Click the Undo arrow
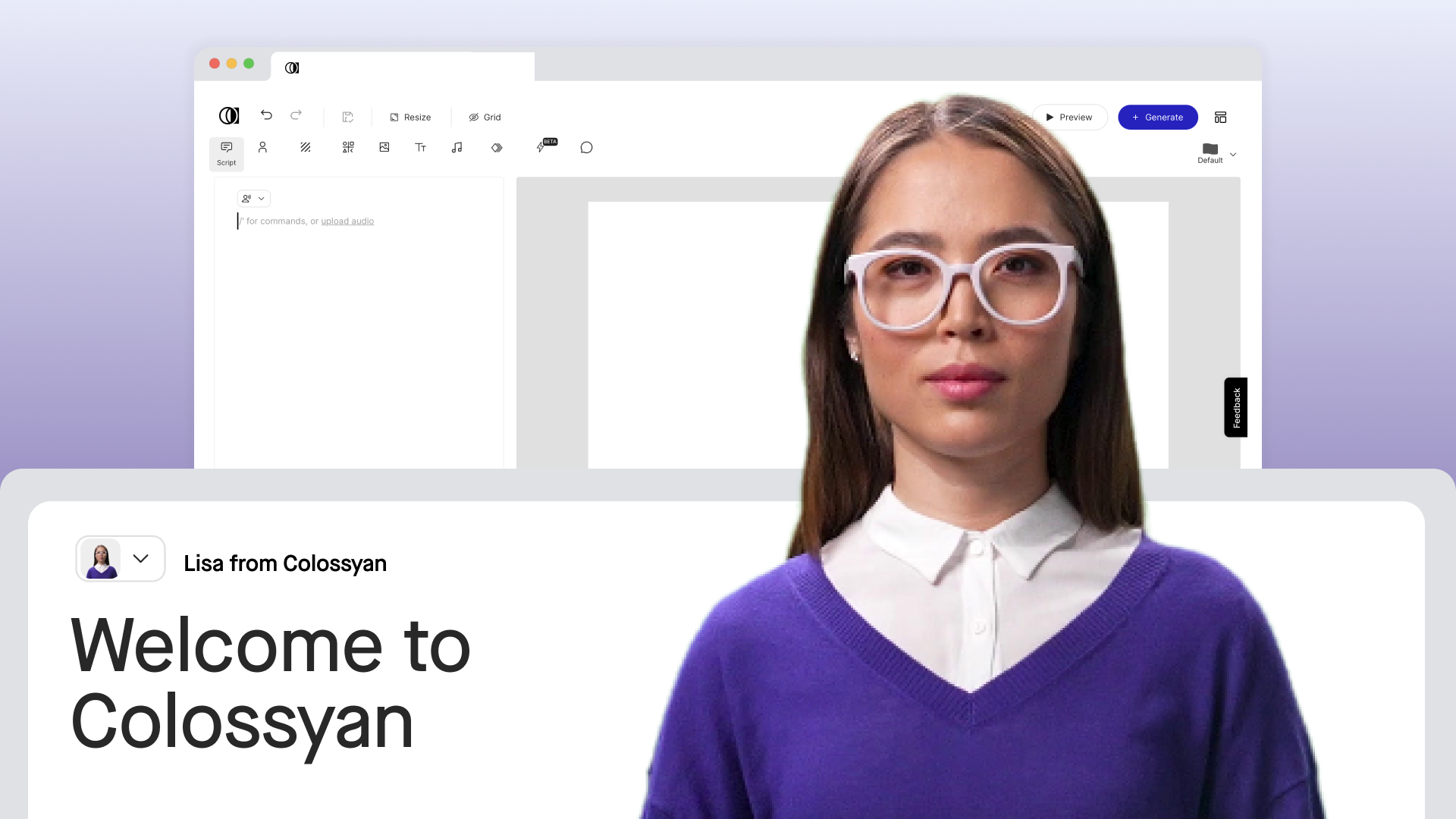This screenshot has width=1456, height=819. click(x=266, y=115)
